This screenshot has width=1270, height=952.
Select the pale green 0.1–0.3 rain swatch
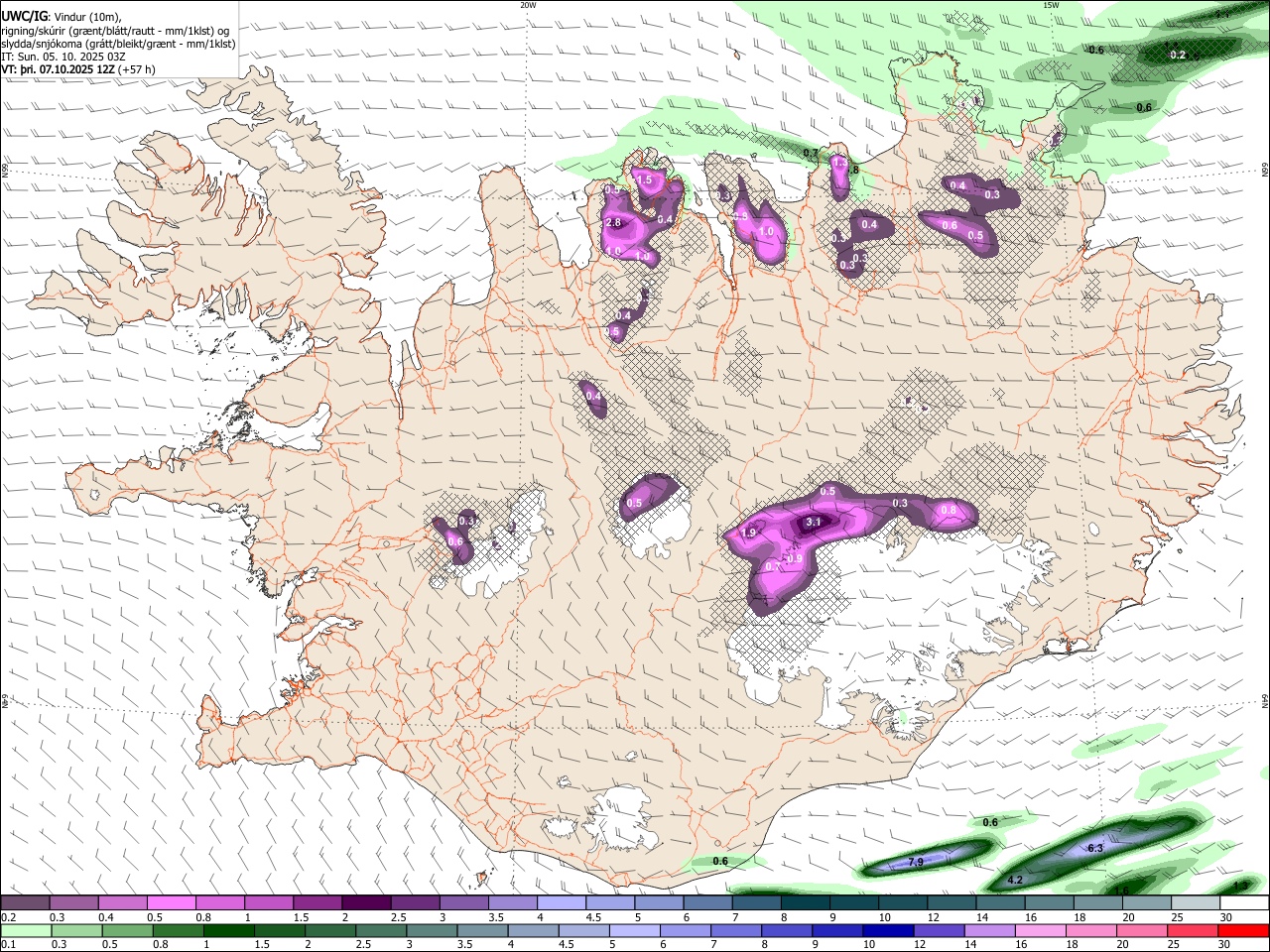coord(25,930)
